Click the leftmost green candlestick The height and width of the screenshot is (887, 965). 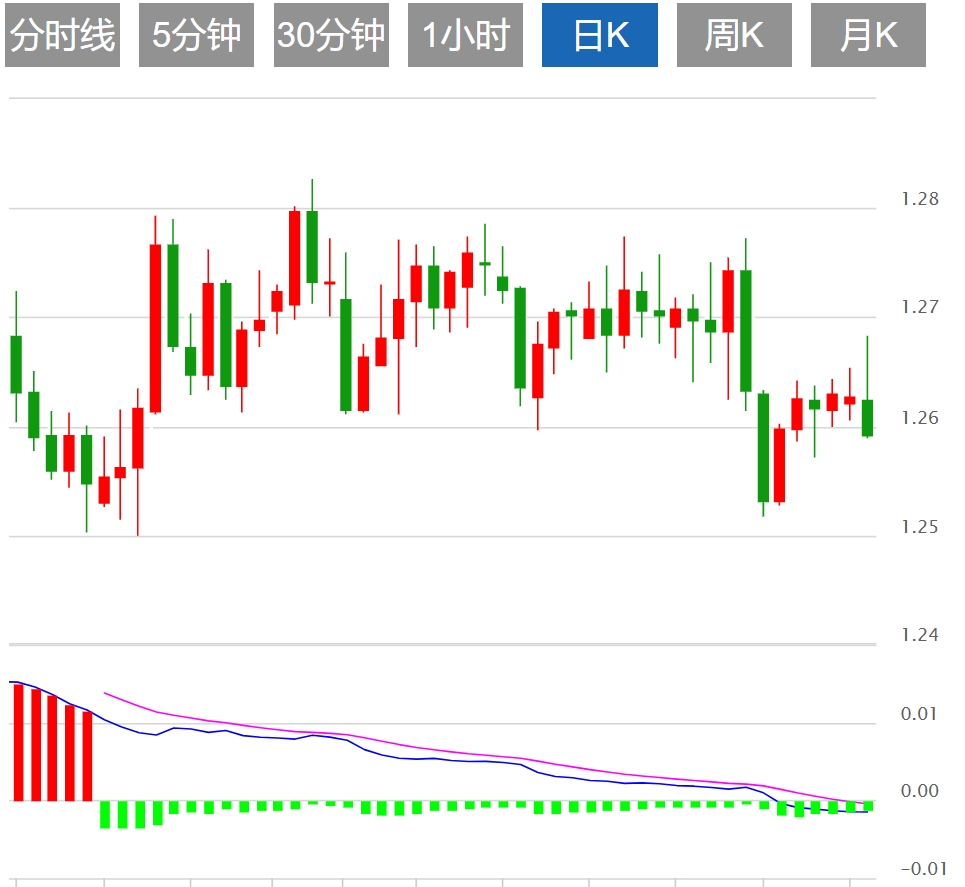16,364
